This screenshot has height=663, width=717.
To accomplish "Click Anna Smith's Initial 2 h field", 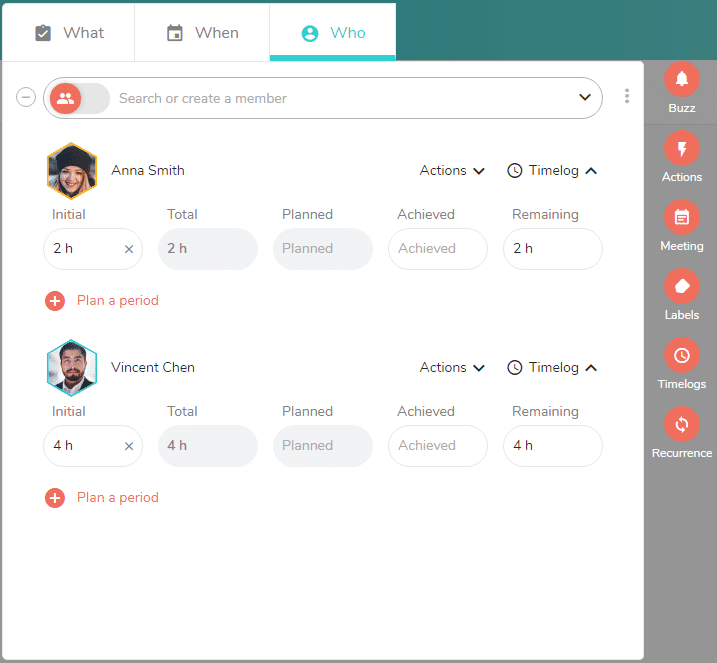I will pos(93,249).
